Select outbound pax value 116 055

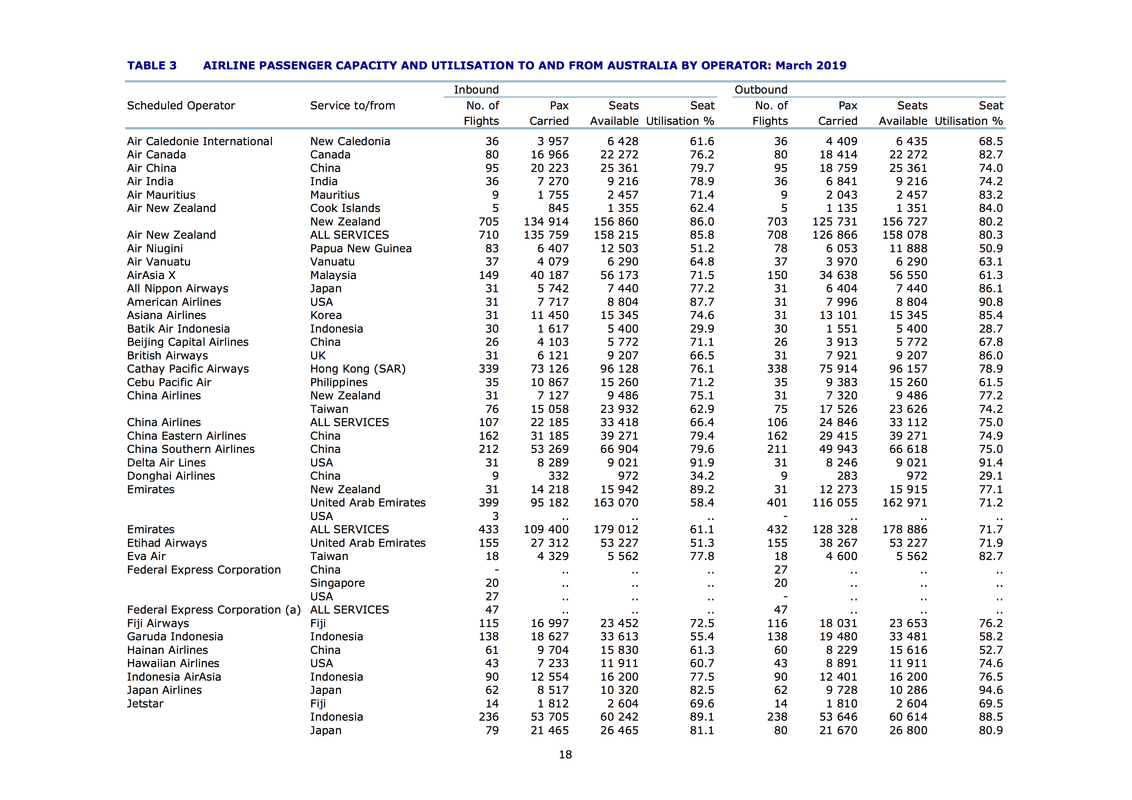(x=835, y=503)
